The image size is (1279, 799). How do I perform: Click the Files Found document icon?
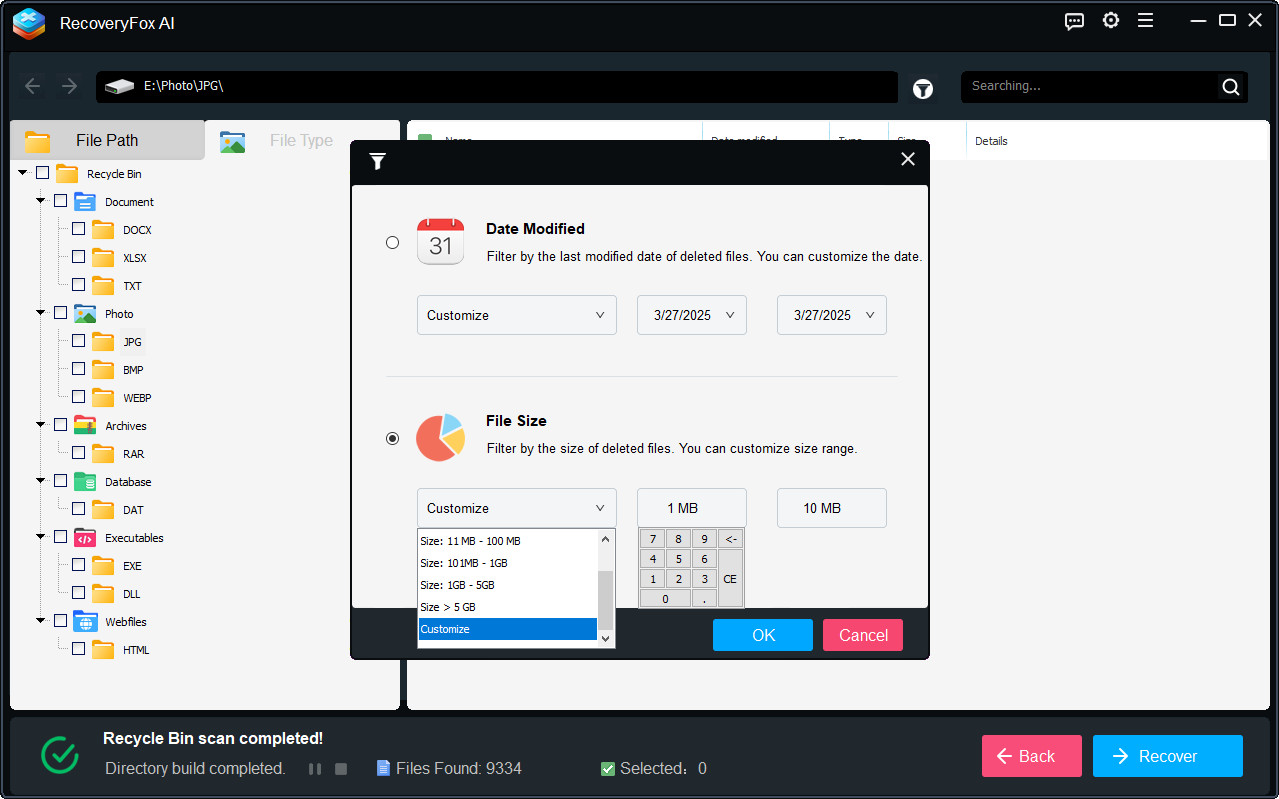click(x=383, y=768)
